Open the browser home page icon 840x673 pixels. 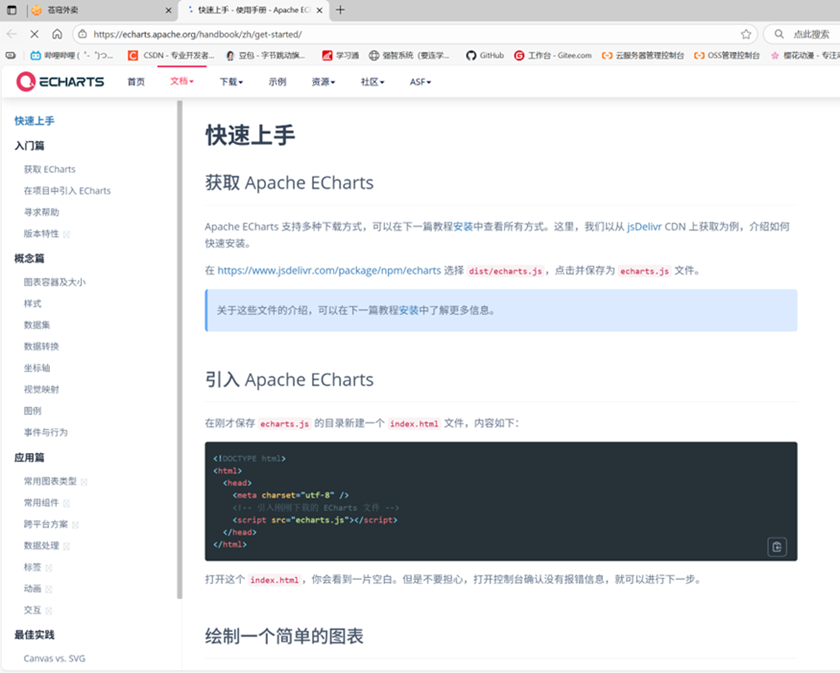[57, 34]
